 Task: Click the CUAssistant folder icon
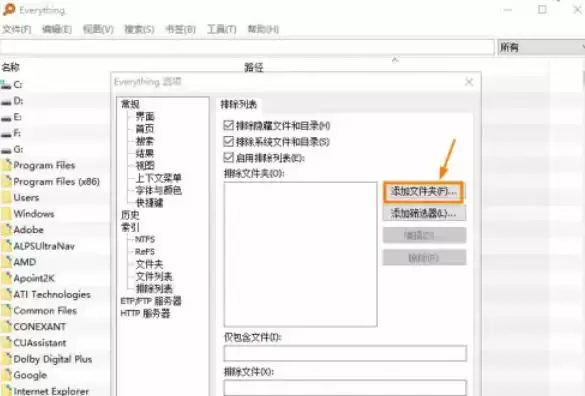(x=6, y=343)
